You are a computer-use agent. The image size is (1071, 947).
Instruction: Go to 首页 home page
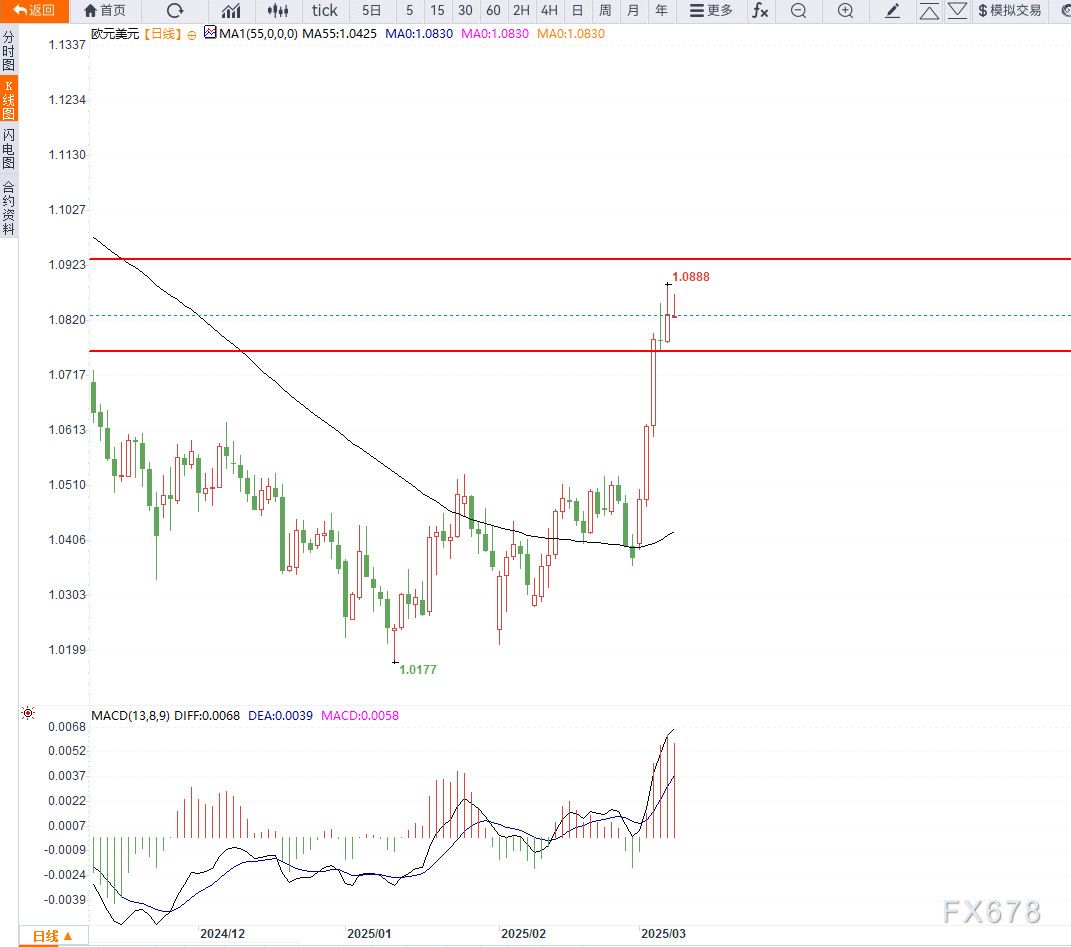(x=105, y=10)
